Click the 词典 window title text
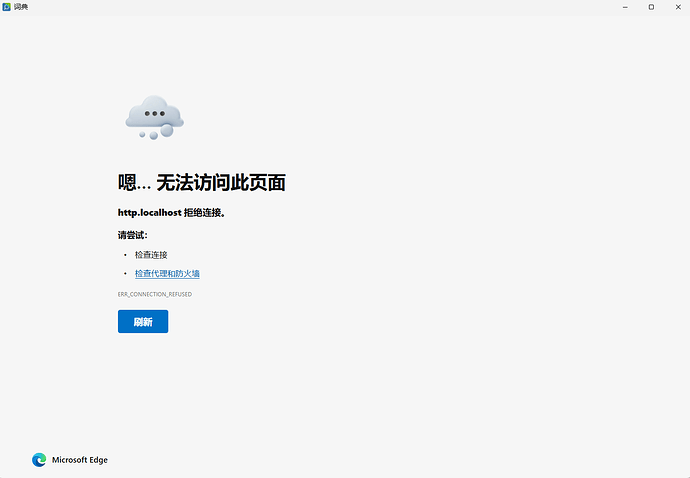This screenshot has height=478, width=690. pos(21,7)
